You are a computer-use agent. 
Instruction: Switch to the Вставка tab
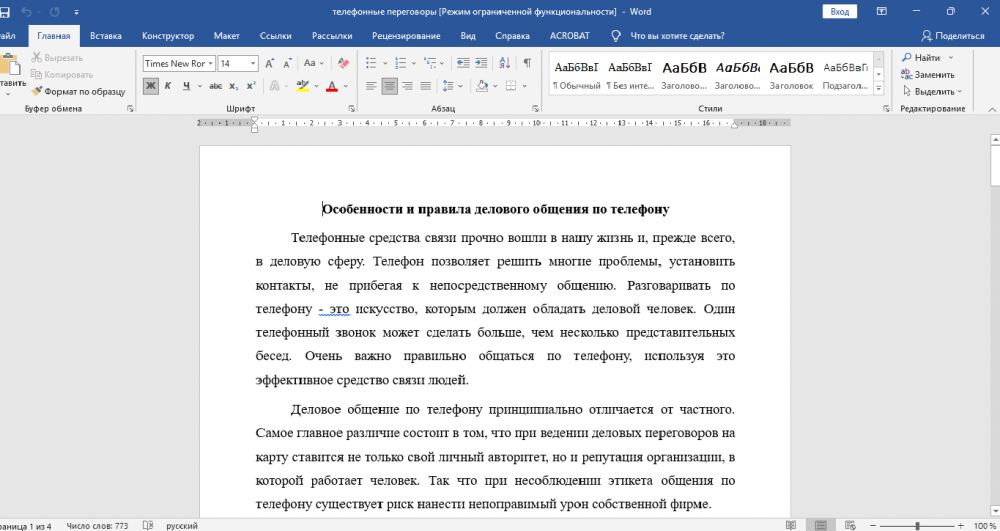pyautogui.click(x=105, y=35)
